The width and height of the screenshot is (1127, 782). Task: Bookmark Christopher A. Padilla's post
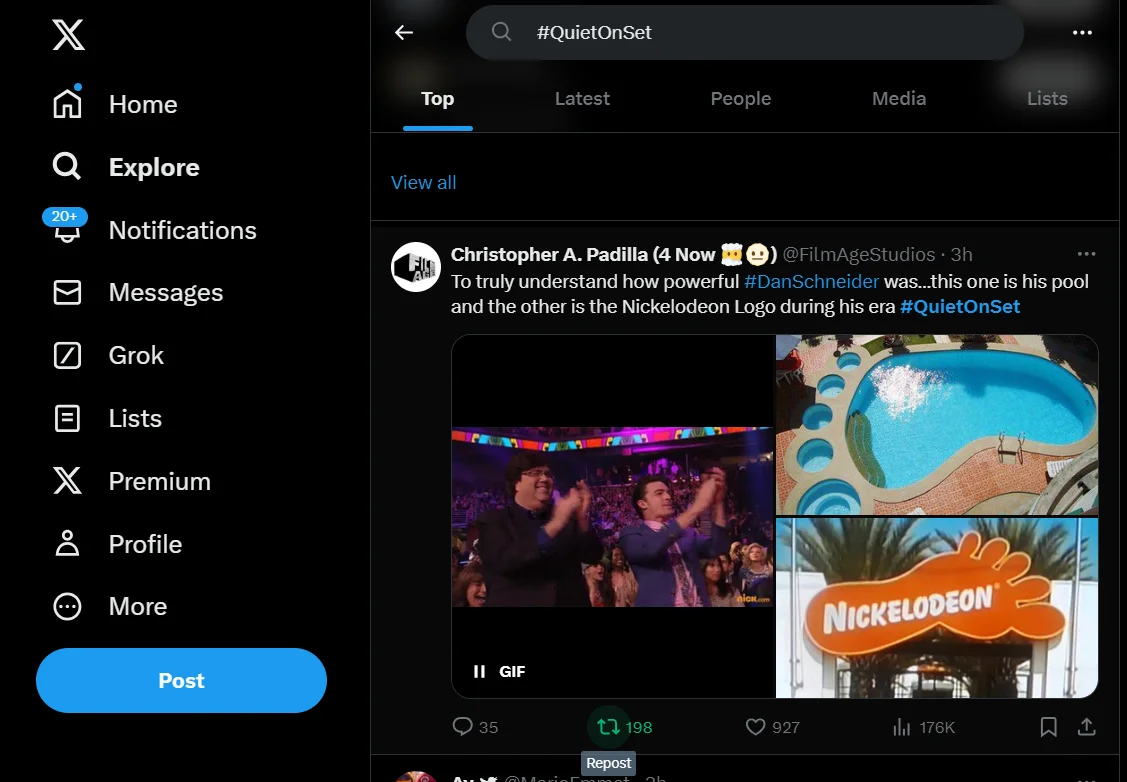click(x=1048, y=727)
